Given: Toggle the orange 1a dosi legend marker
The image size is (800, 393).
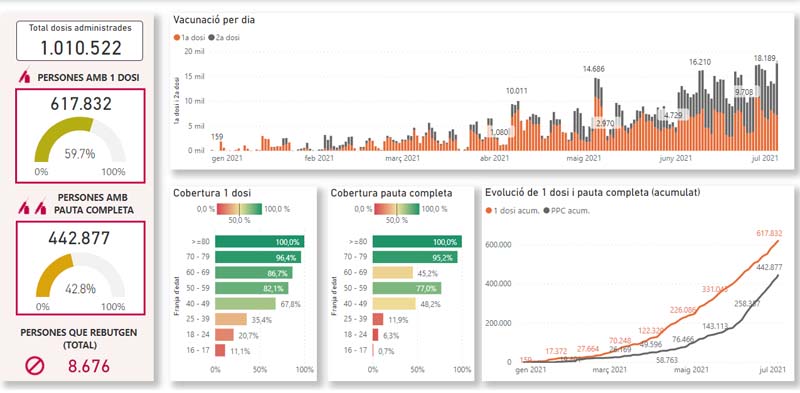Looking at the screenshot, I should [x=177, y=37].
